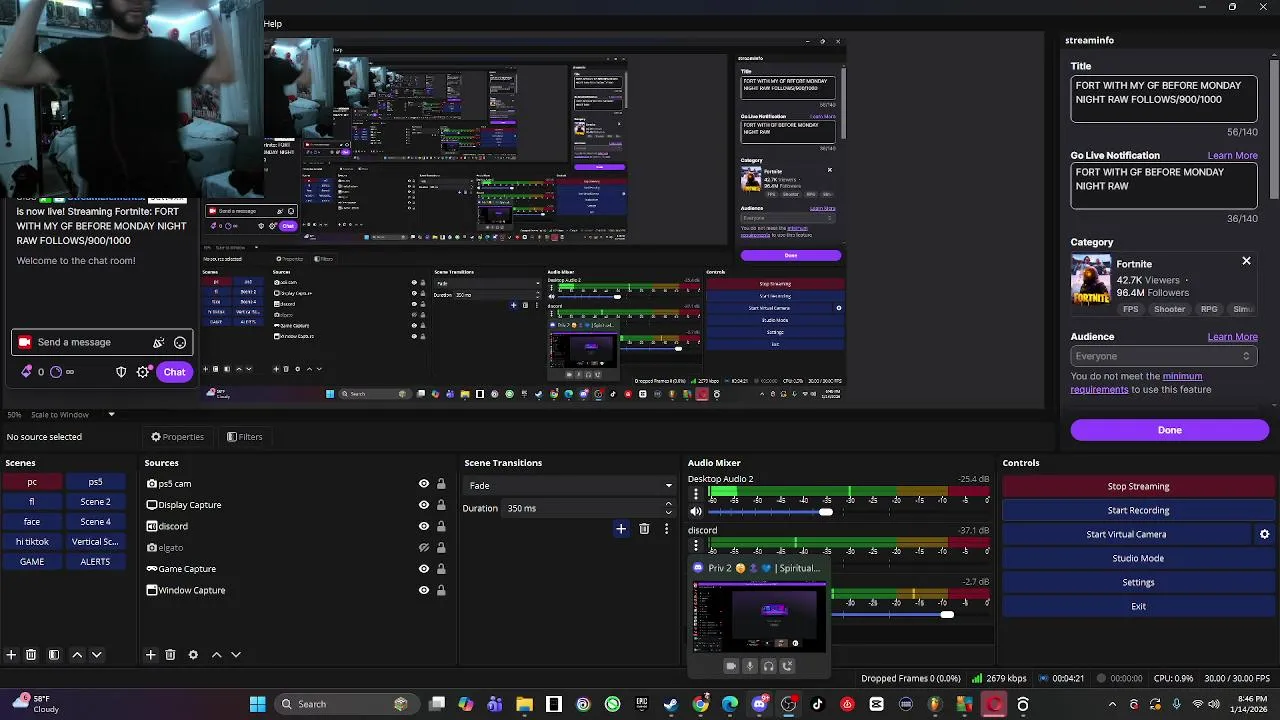This screenshot has width=1280, height=720.
Task: Click Stop Streaming button
Action: tap(1138, 486)
